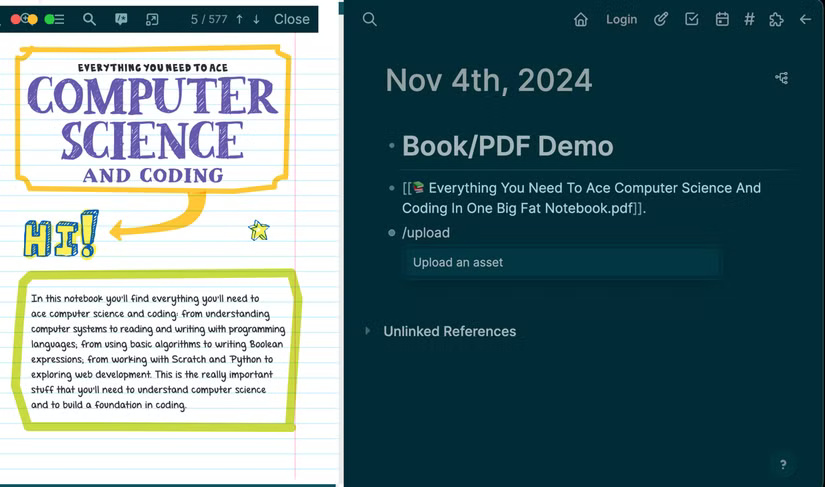
Task: Click the Book/PDF Demo heading block
Action: (x=508, y=146)
